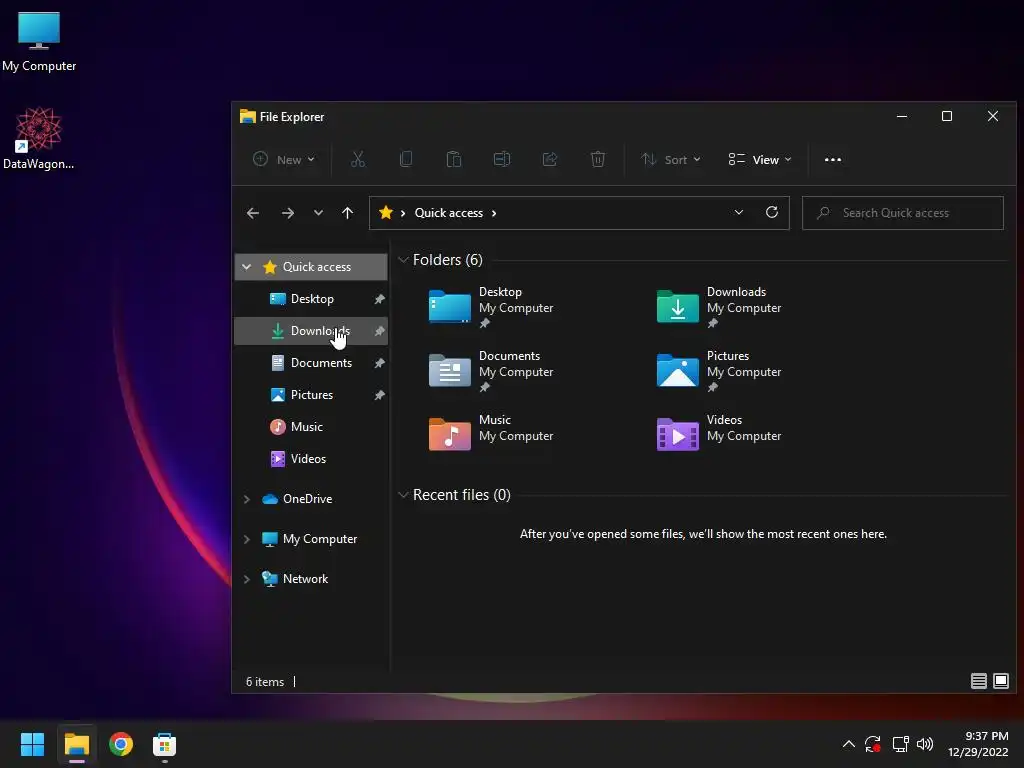The width and height of the screenshot is (1024, 768).
Task: Go back with the left arrow
Action: 253,213
